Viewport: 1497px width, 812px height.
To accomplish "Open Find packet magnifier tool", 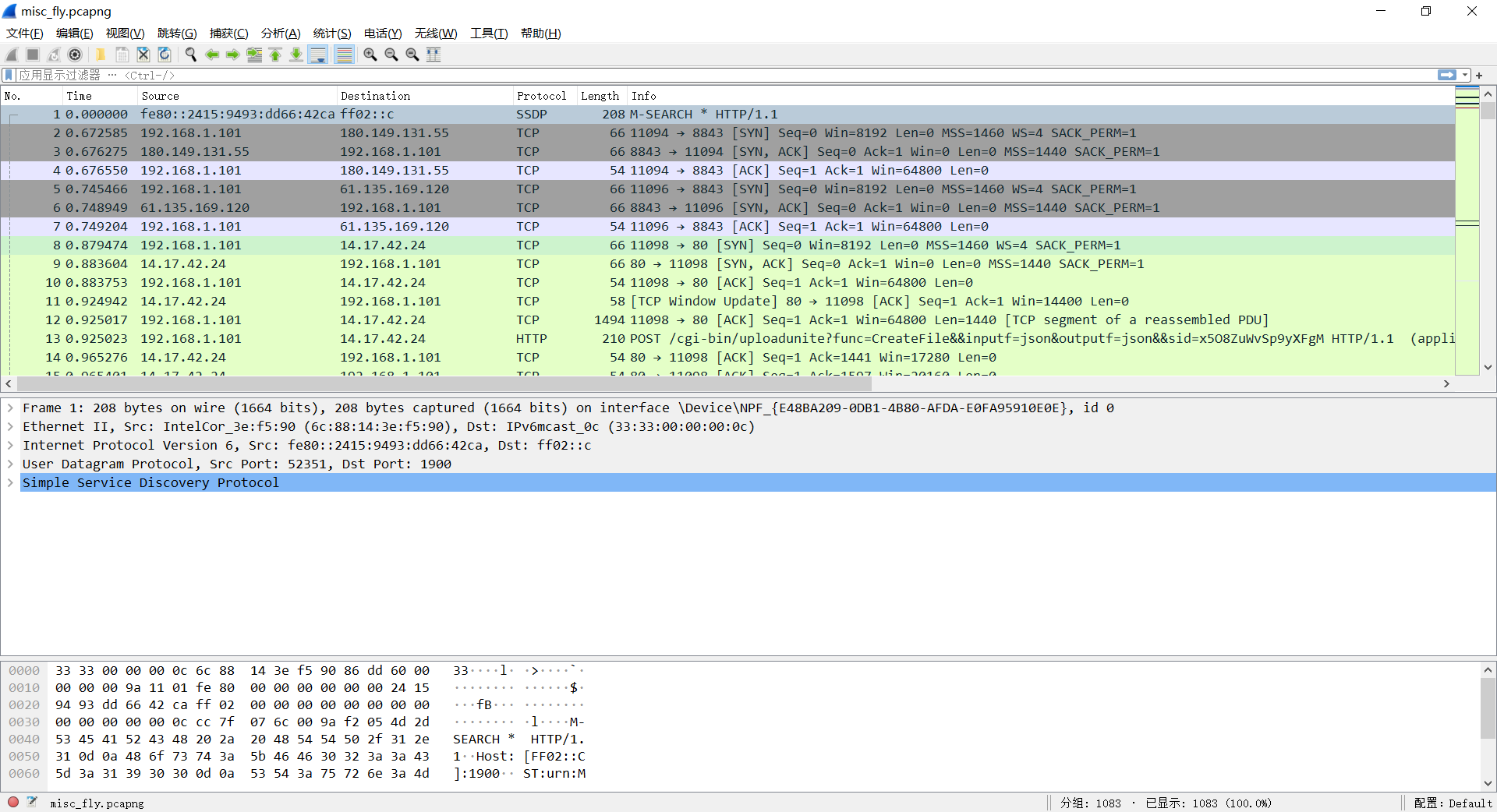I will (x=190, y=55).
